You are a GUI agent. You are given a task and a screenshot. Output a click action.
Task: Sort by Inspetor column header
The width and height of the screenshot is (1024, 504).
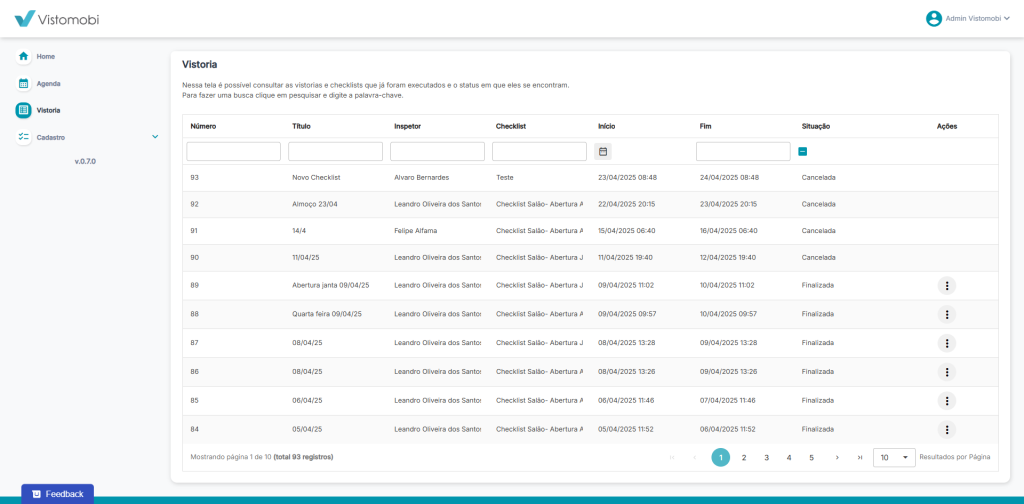tap(408, 126)
